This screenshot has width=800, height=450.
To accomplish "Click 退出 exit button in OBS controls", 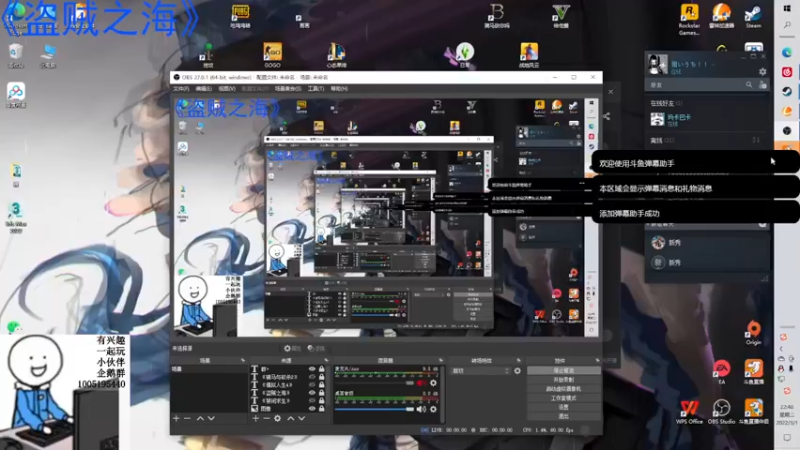I will coord(564,416).
